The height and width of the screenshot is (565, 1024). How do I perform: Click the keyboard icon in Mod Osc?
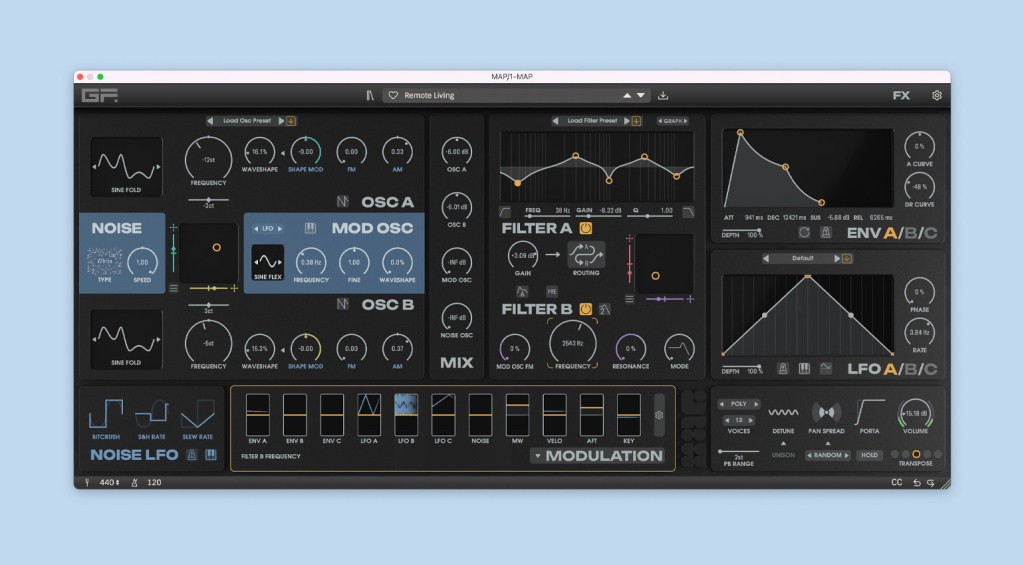pos(311,228)
